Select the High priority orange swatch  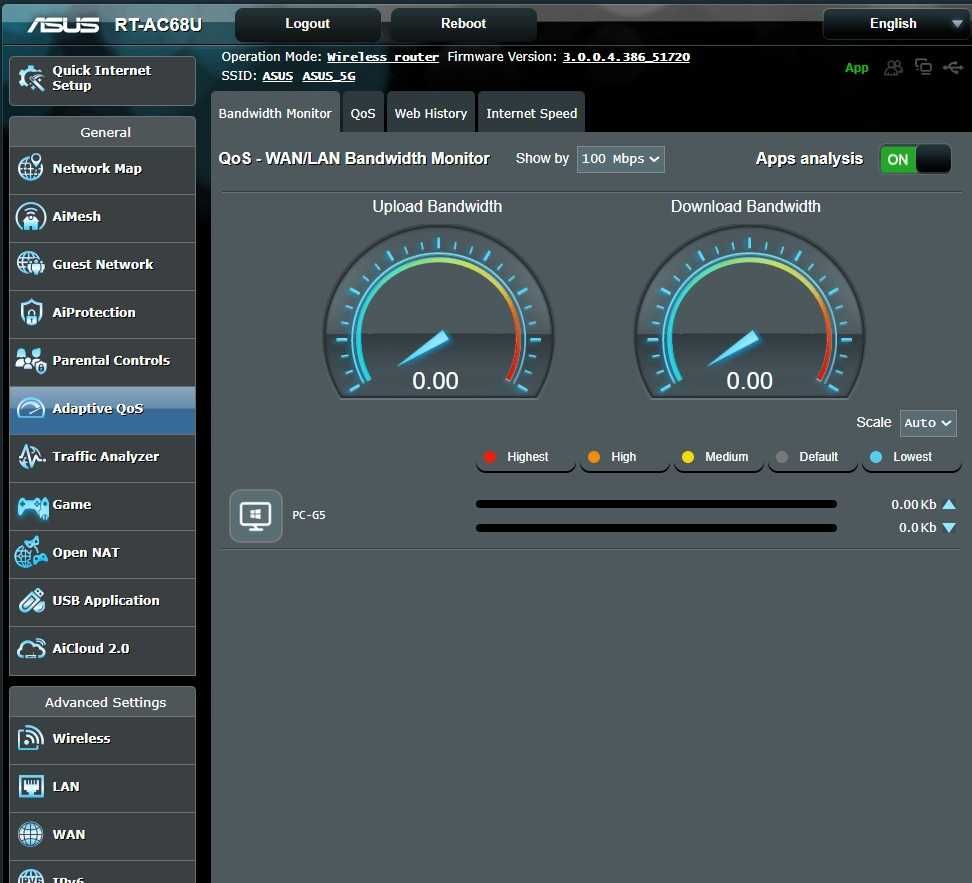pyautogui.click(x=594, y=457)
